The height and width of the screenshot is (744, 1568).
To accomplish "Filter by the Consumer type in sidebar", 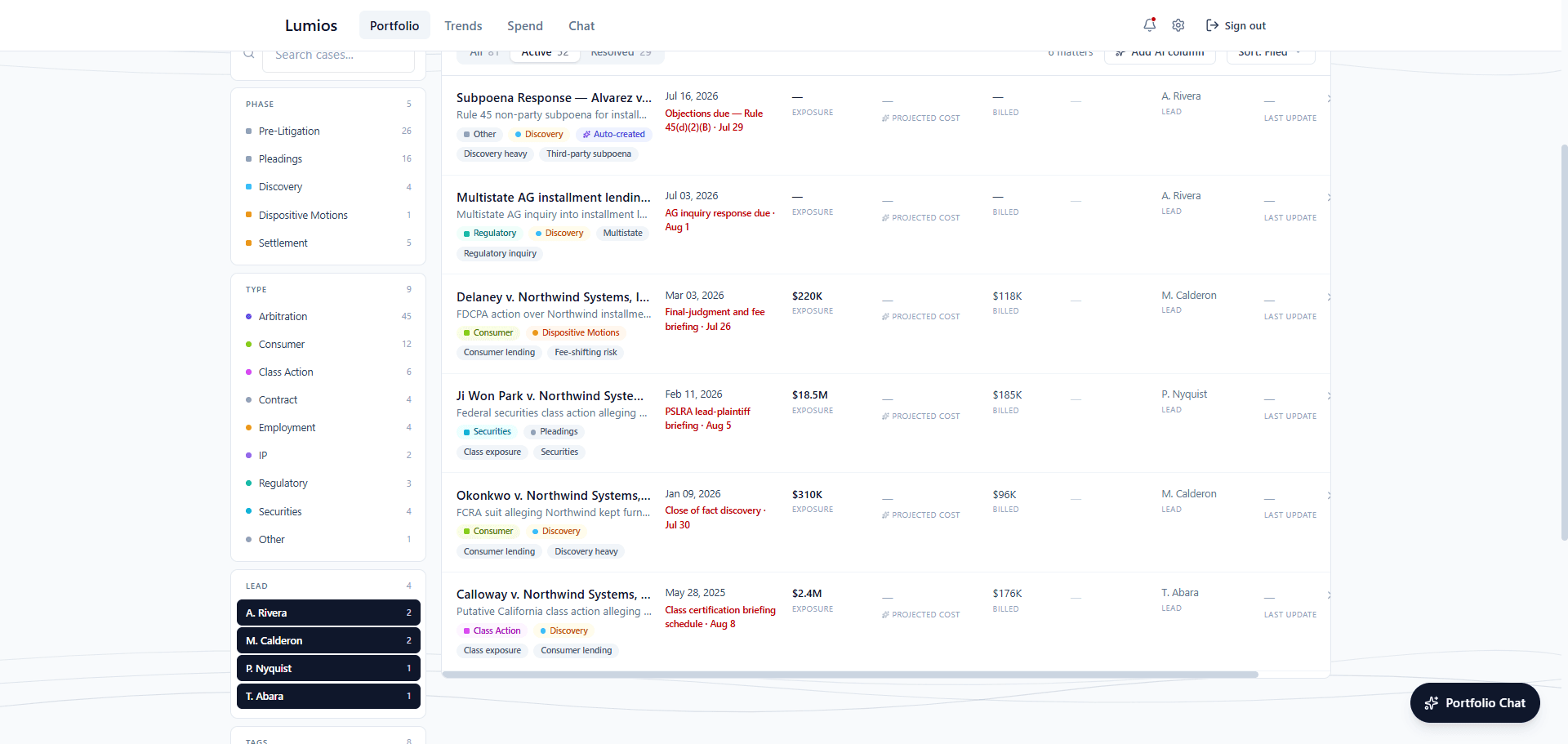I will [x=328, y=344].
